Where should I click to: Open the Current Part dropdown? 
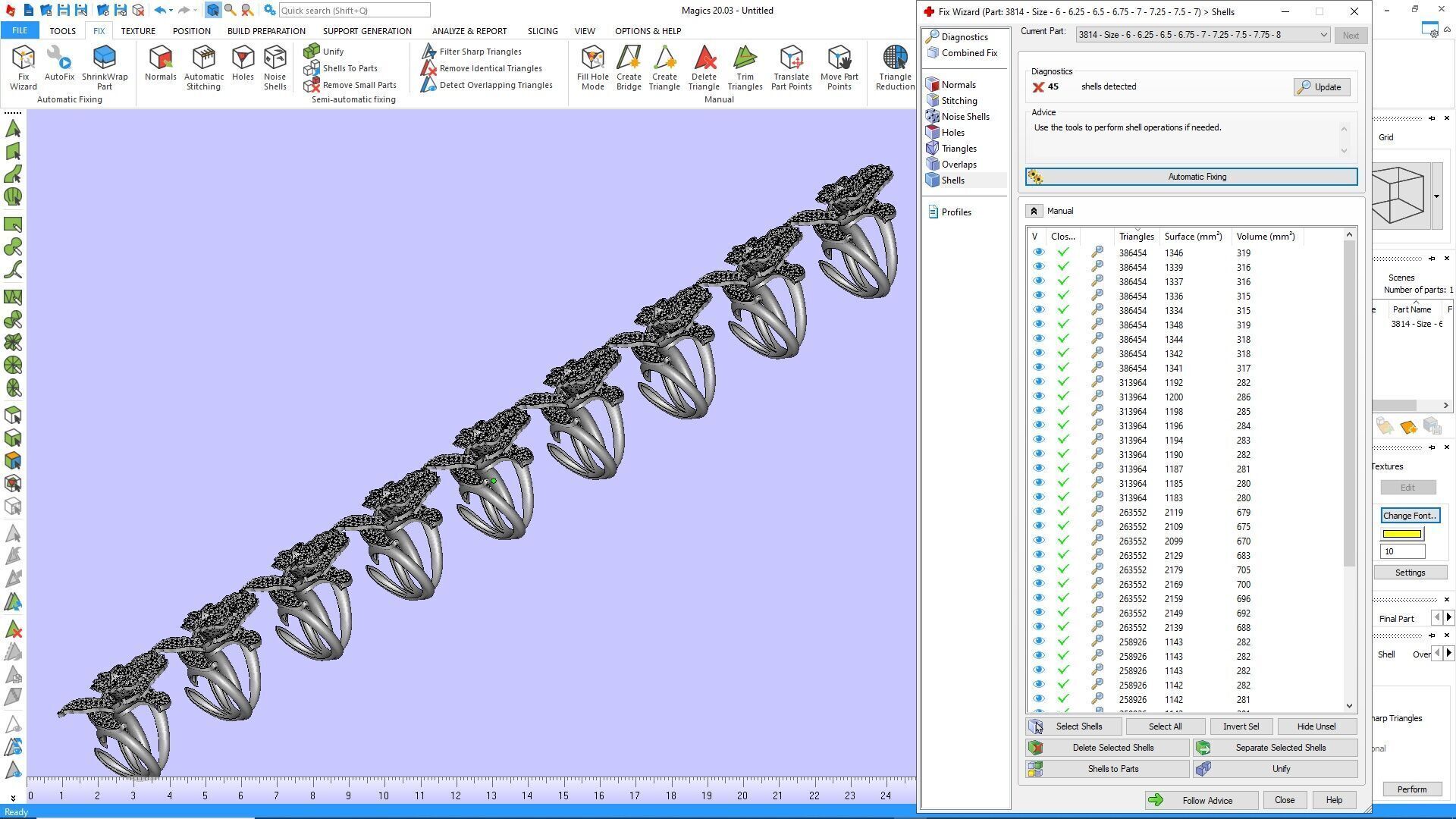click(1323, 35)
